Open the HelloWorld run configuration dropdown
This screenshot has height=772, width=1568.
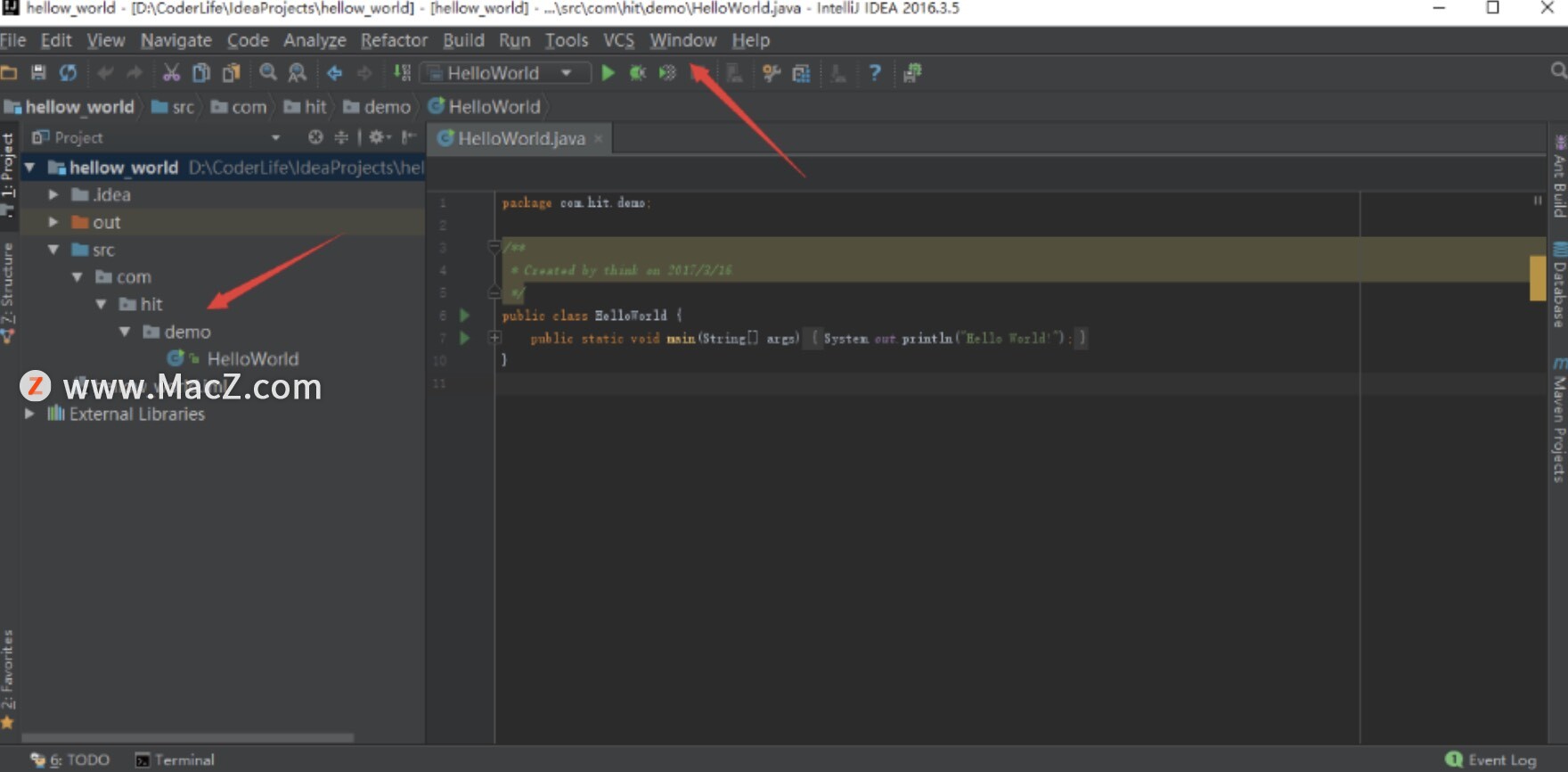click(506, 73)
